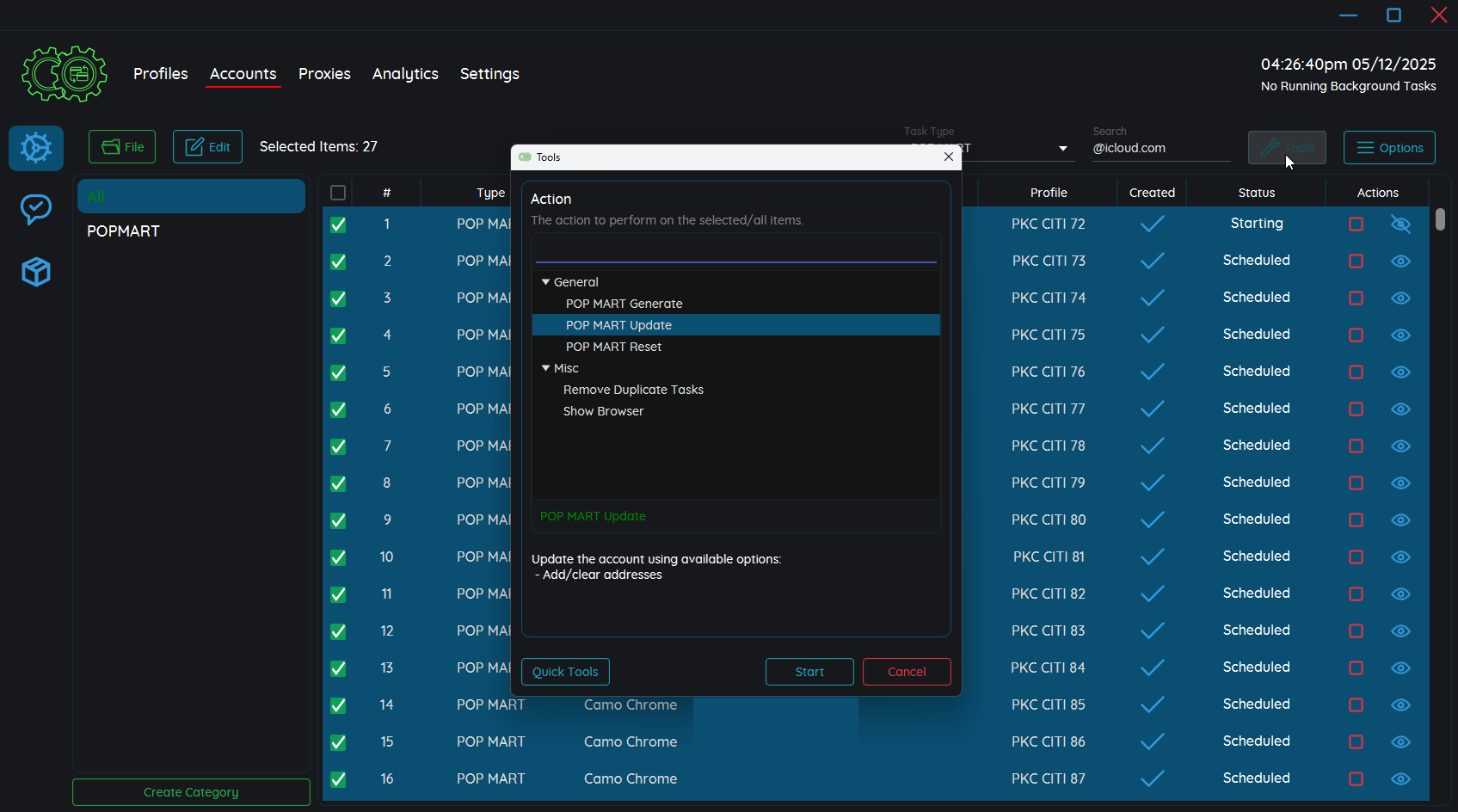Click the Tools button in toolbar
Viewport: 1458px width, 812px height.
(x=1287, y=147)
